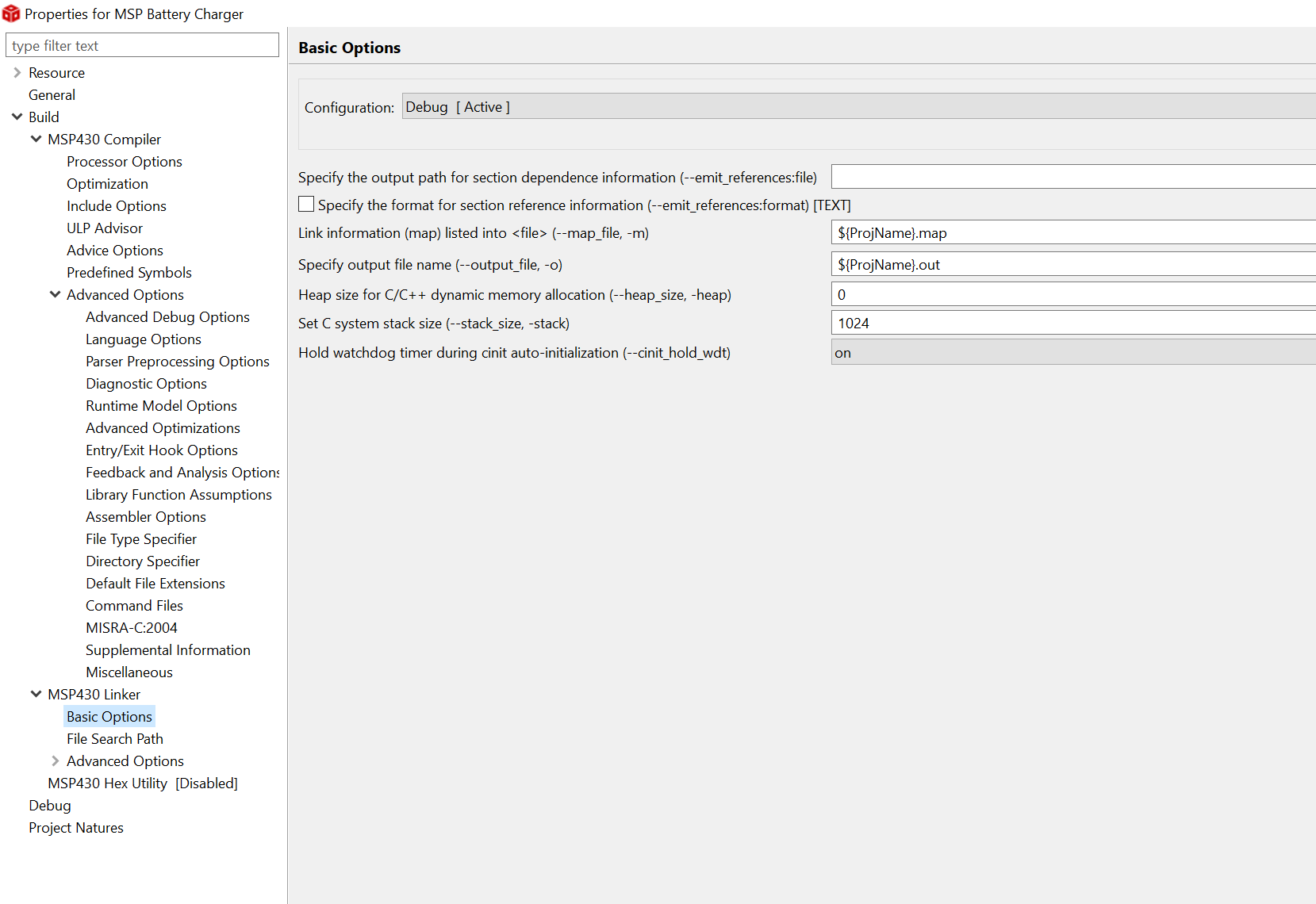Collapse the MSP430 Linker node

tap(36, 695)
